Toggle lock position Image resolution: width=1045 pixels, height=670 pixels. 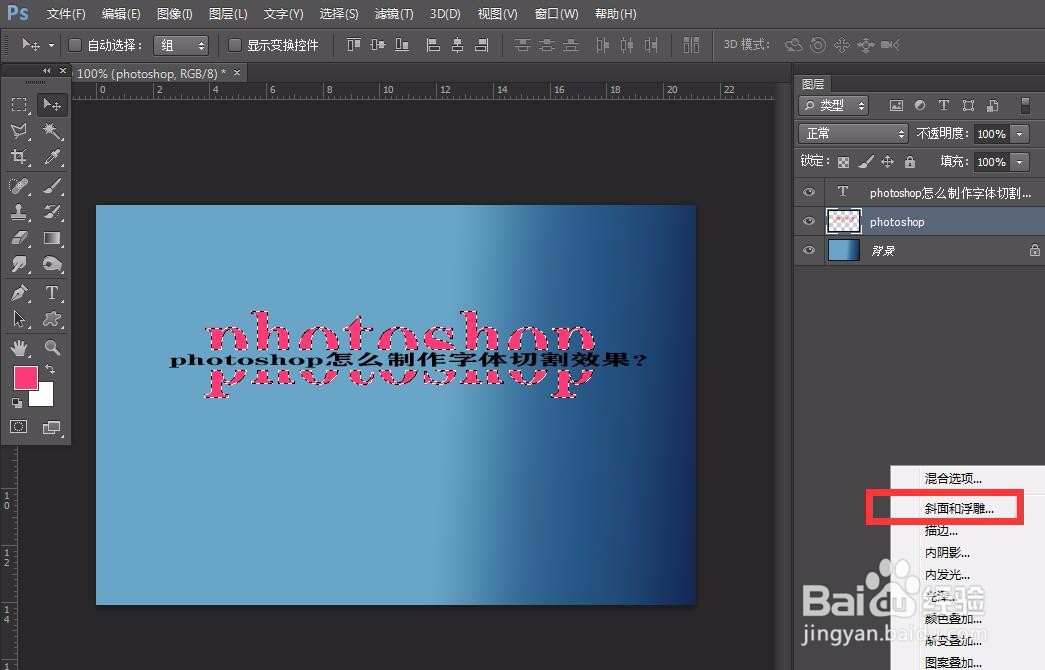click(x=887, y=161)
